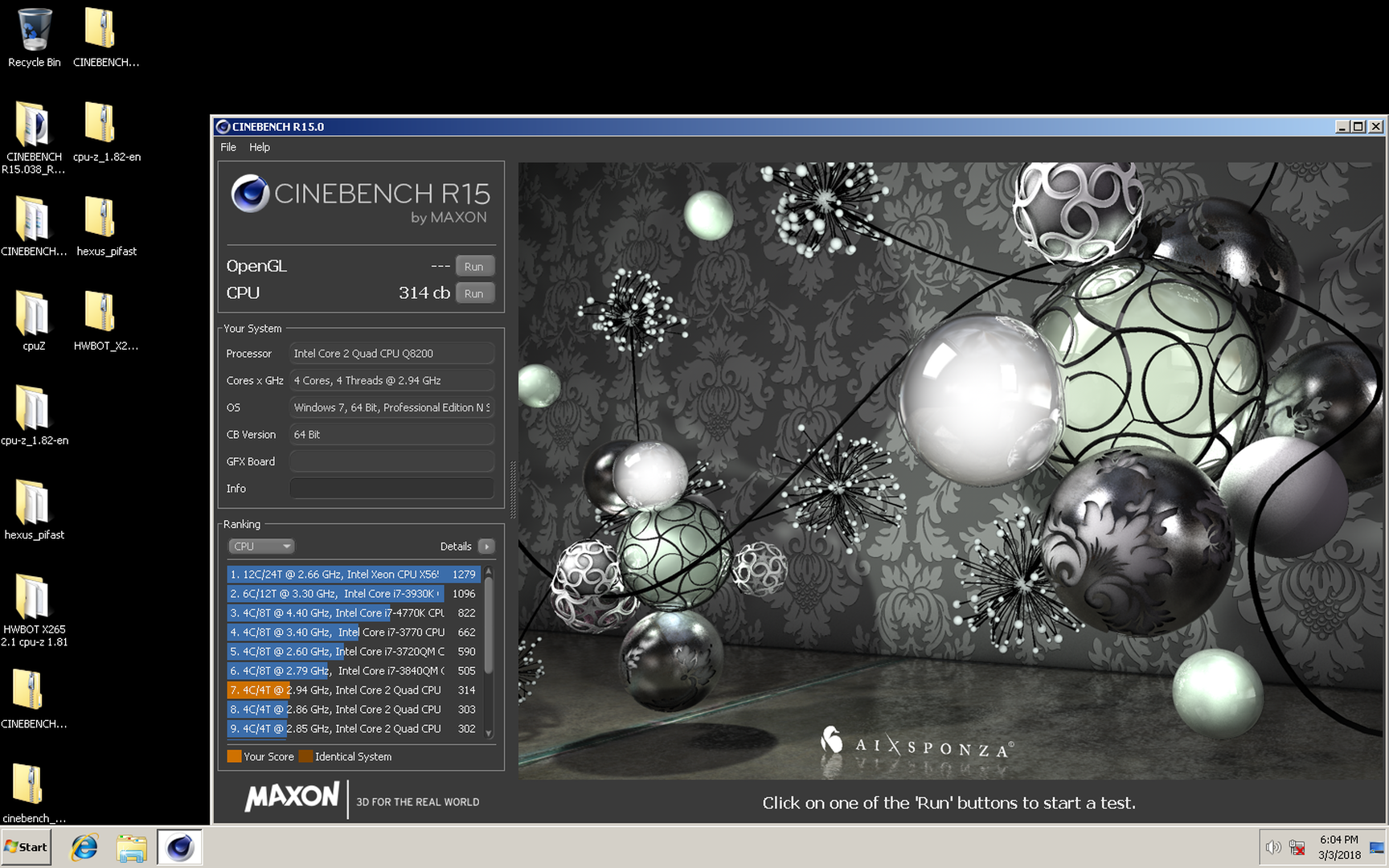
Task: Select ranking row 6 Core i7-3840QM
Action: point(354,671)
